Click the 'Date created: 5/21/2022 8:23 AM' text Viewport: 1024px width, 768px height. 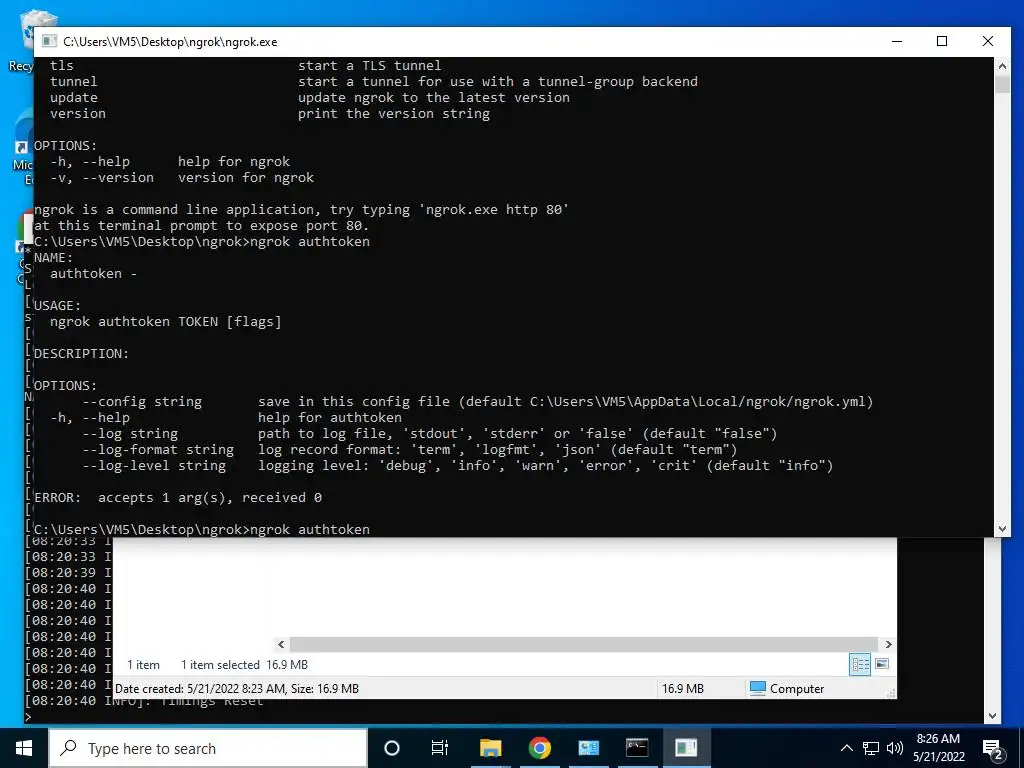coord(200,688)
